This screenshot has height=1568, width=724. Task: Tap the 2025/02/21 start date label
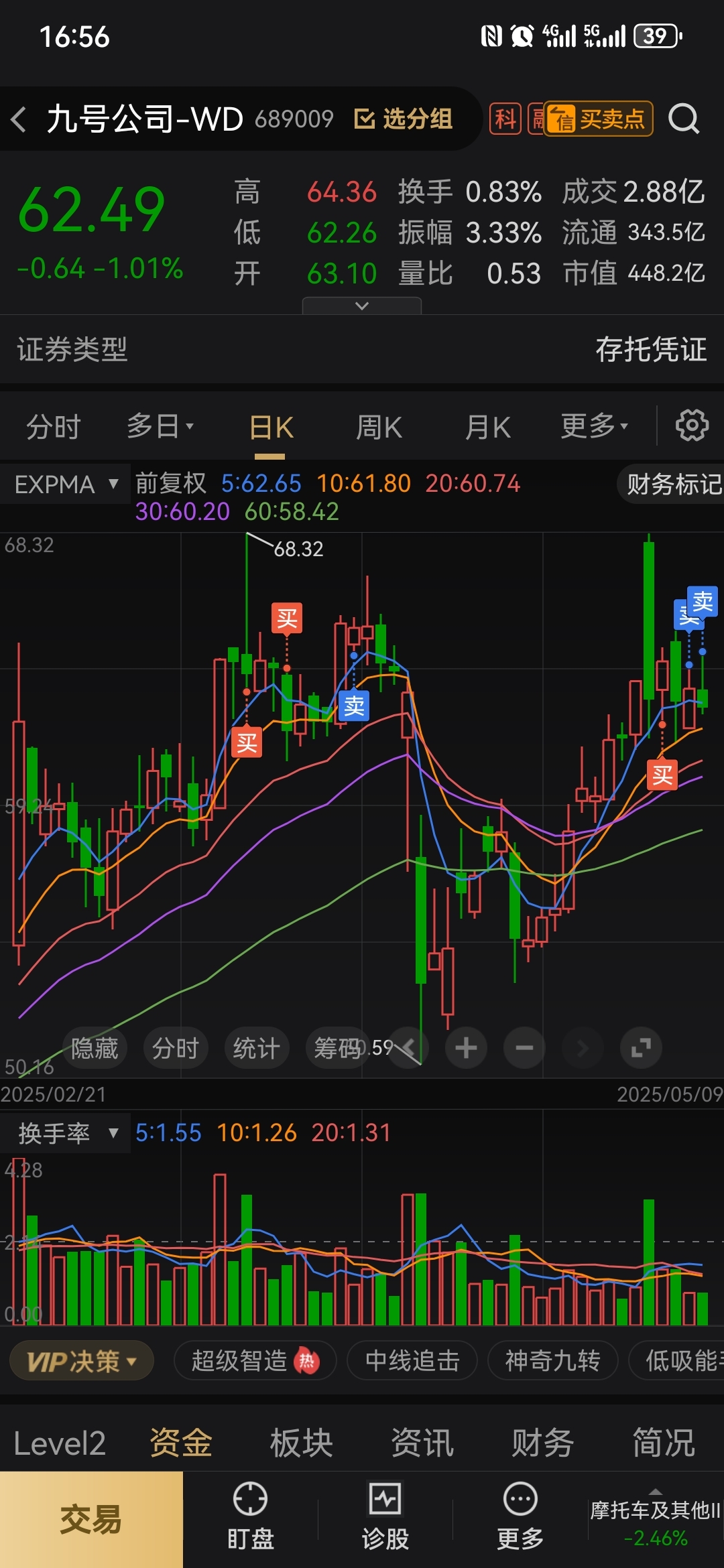[54, 1094]
